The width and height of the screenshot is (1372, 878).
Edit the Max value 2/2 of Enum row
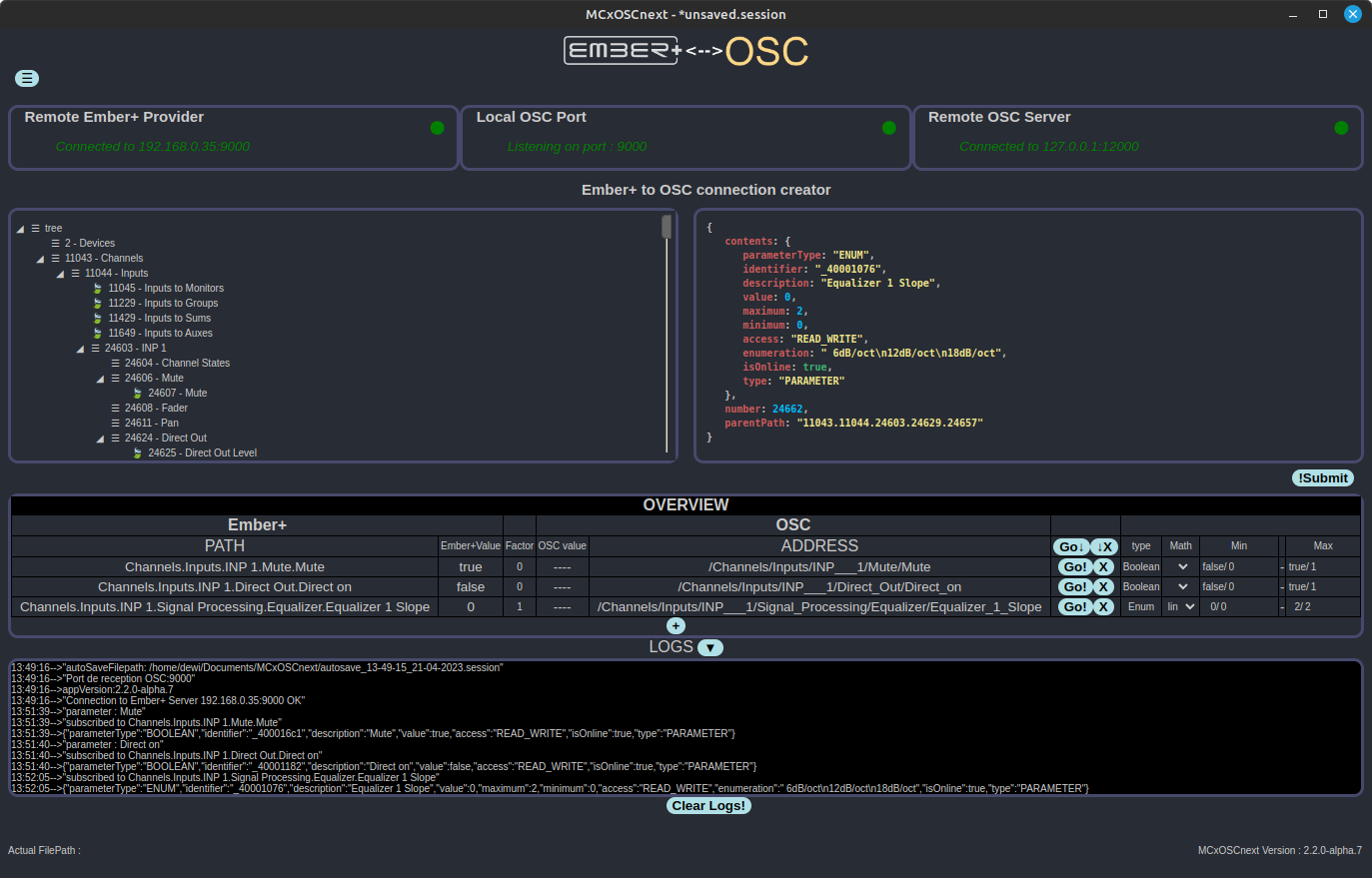pos(1322,606)
